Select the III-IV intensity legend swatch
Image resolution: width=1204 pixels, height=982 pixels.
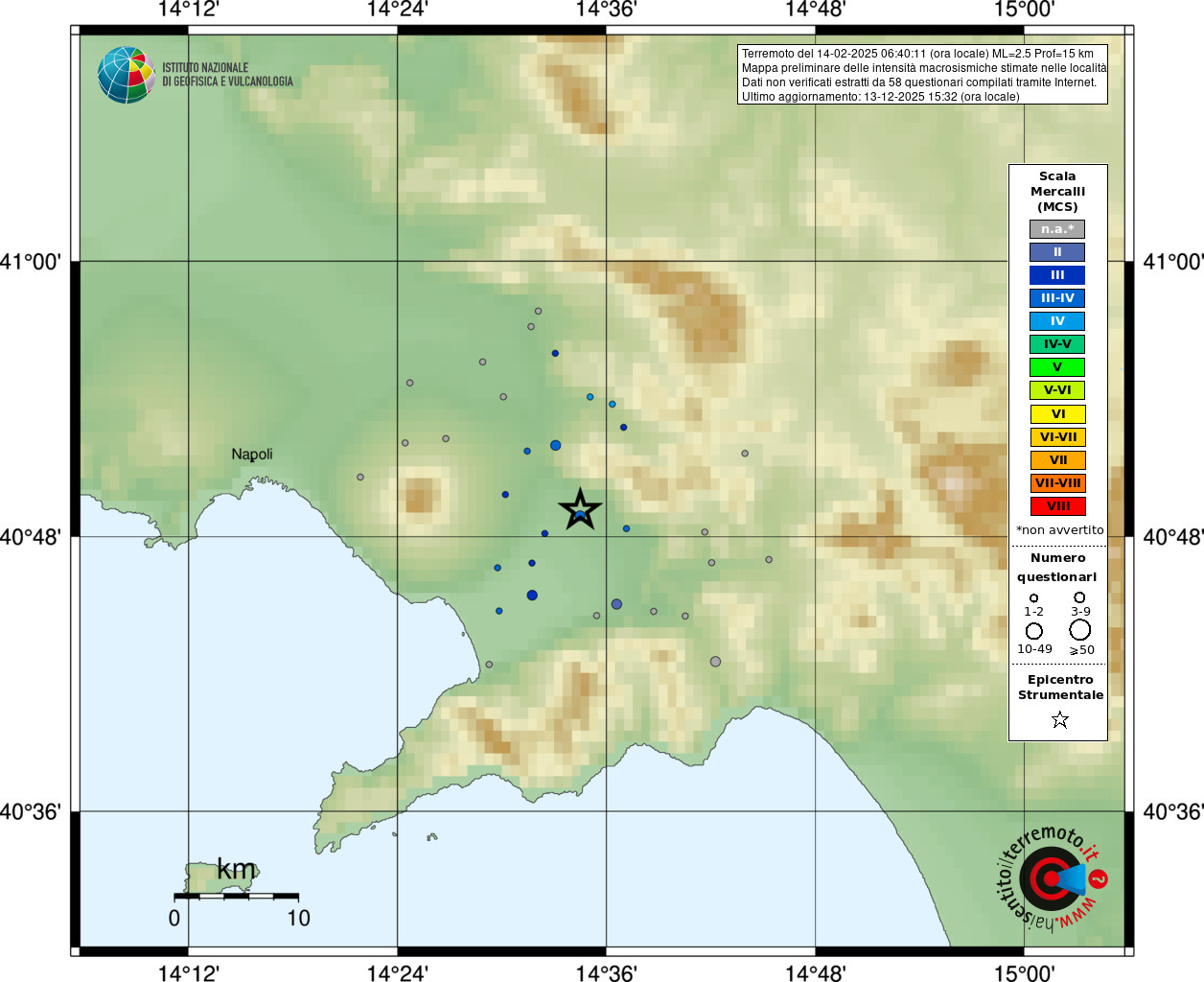click(x=1057, y=298)
